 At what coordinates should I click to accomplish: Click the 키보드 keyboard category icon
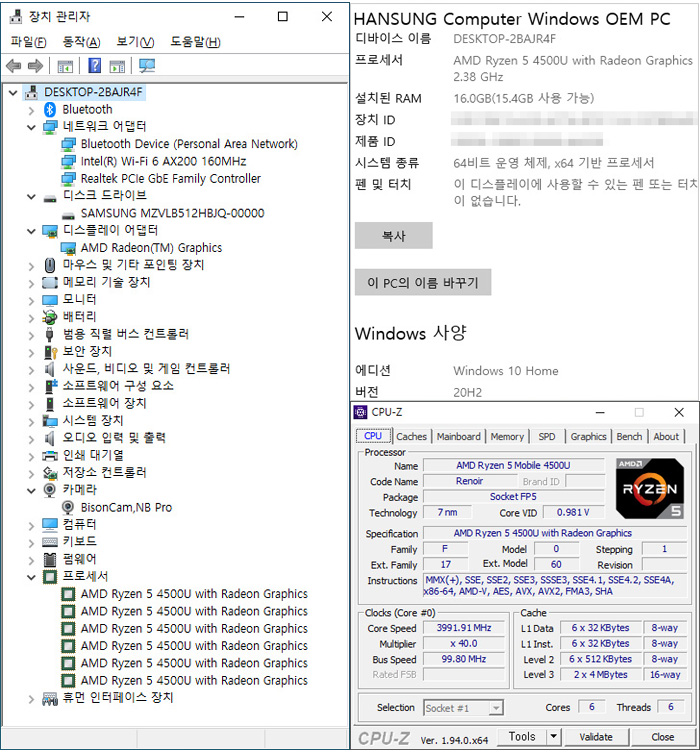coord(50,542)
